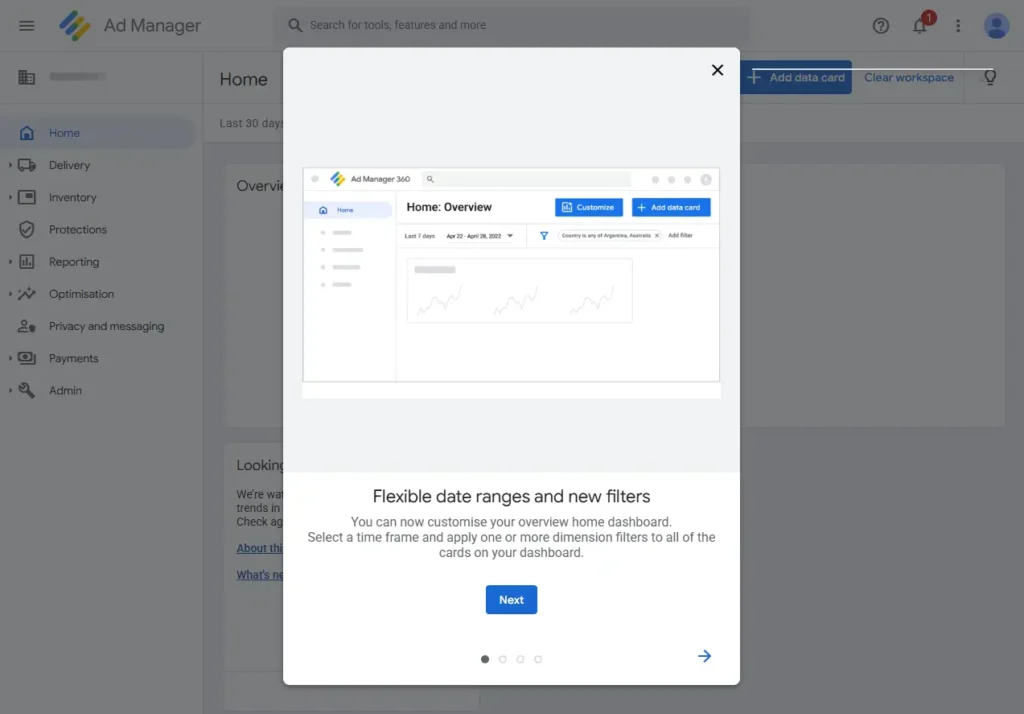
Task: Click the network building icon
Action: point(26,77)
